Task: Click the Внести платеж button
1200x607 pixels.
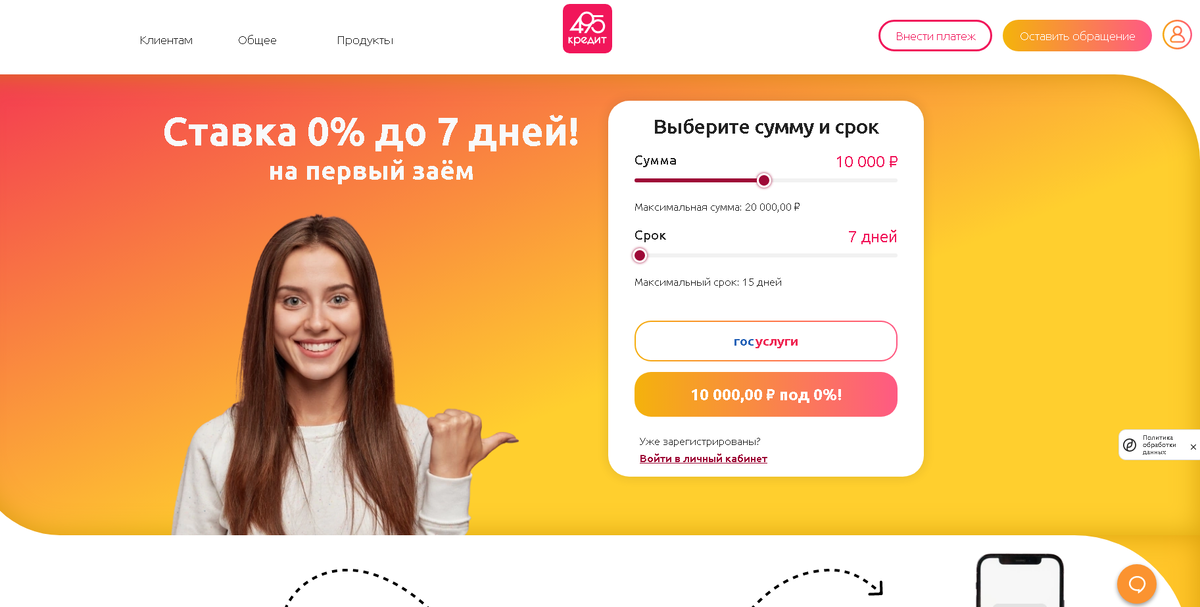Action: coord(935,36)
